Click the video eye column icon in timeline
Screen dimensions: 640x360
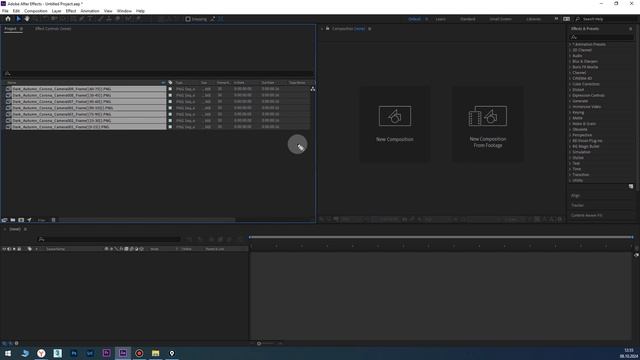pyautogui.click(x=4, y=249)
